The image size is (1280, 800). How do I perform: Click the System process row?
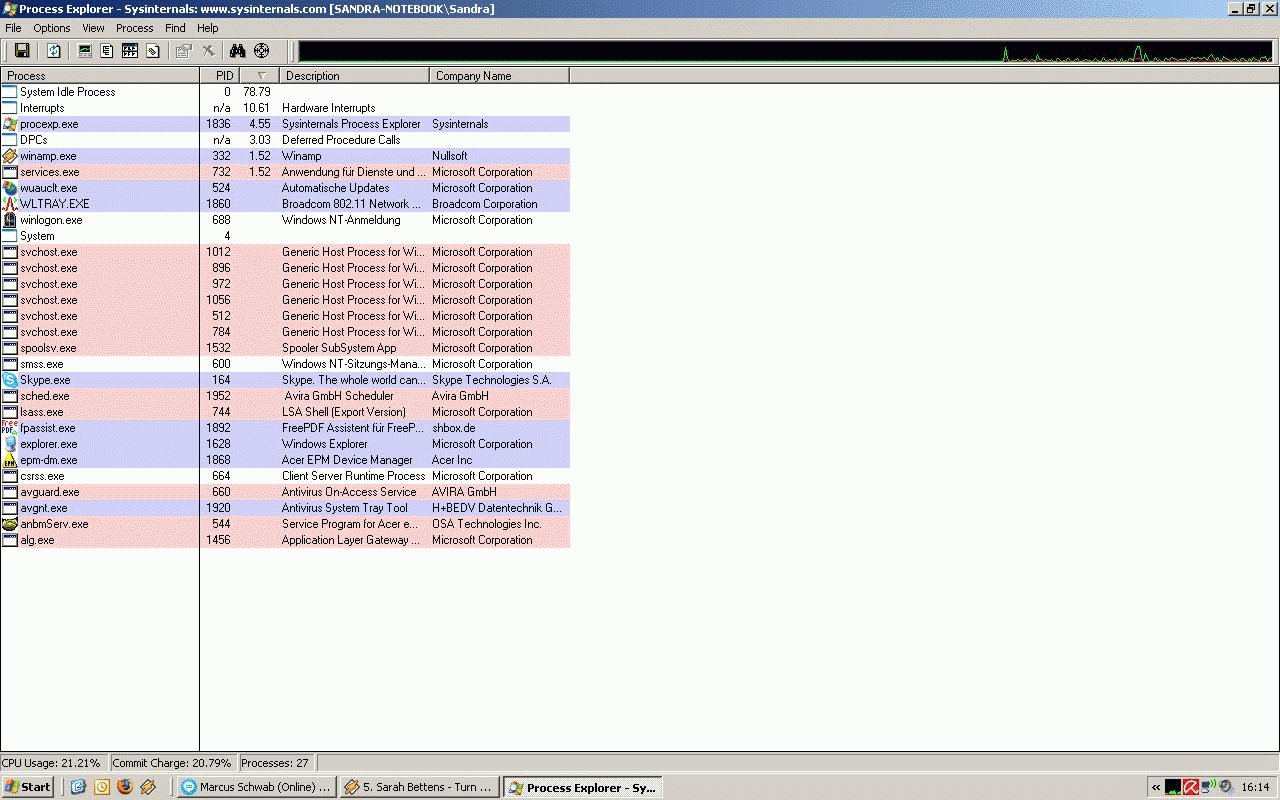285,236
